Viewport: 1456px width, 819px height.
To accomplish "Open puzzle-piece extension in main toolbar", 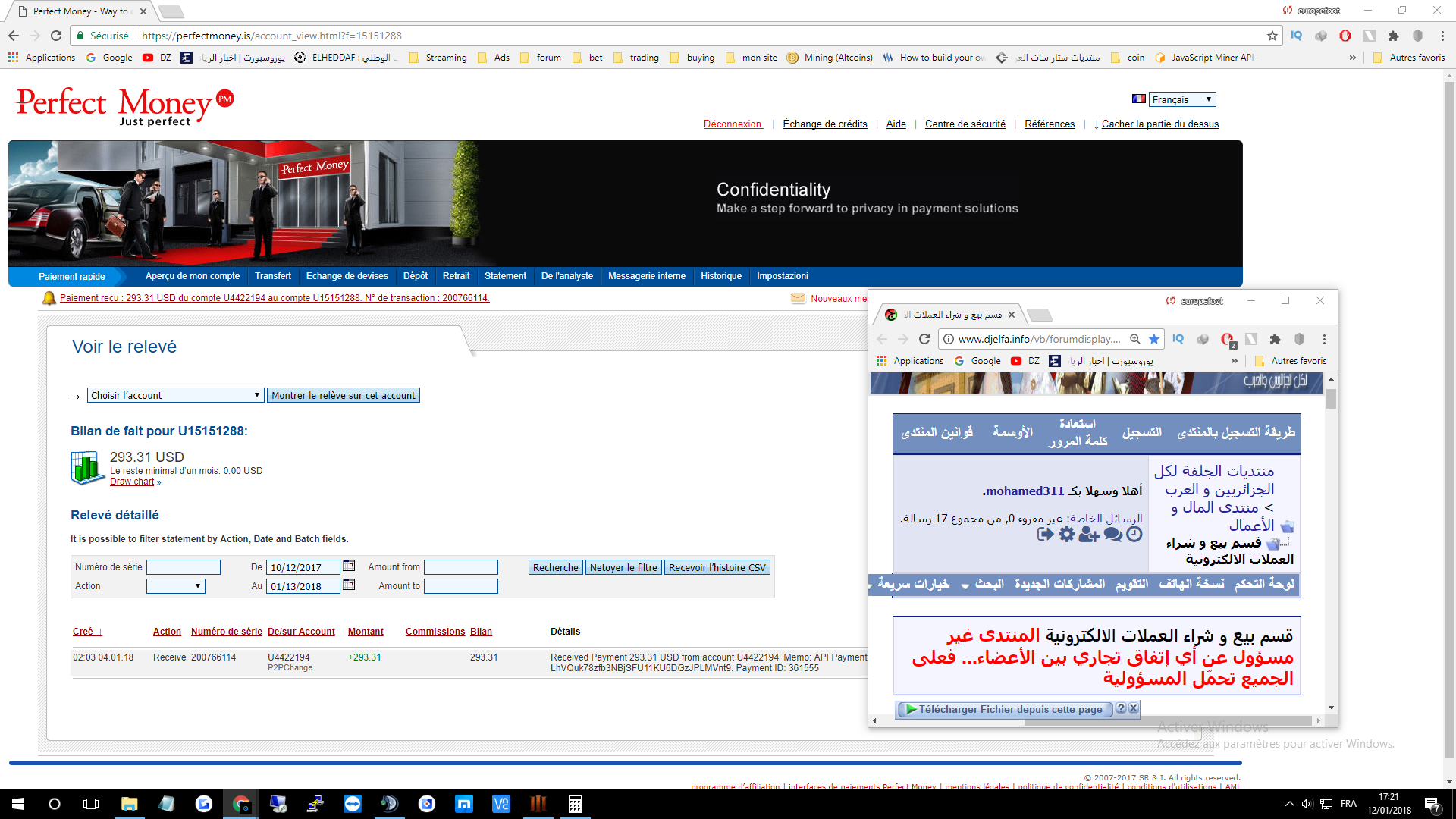I will pyautogui.click(x=1394, y=36).
